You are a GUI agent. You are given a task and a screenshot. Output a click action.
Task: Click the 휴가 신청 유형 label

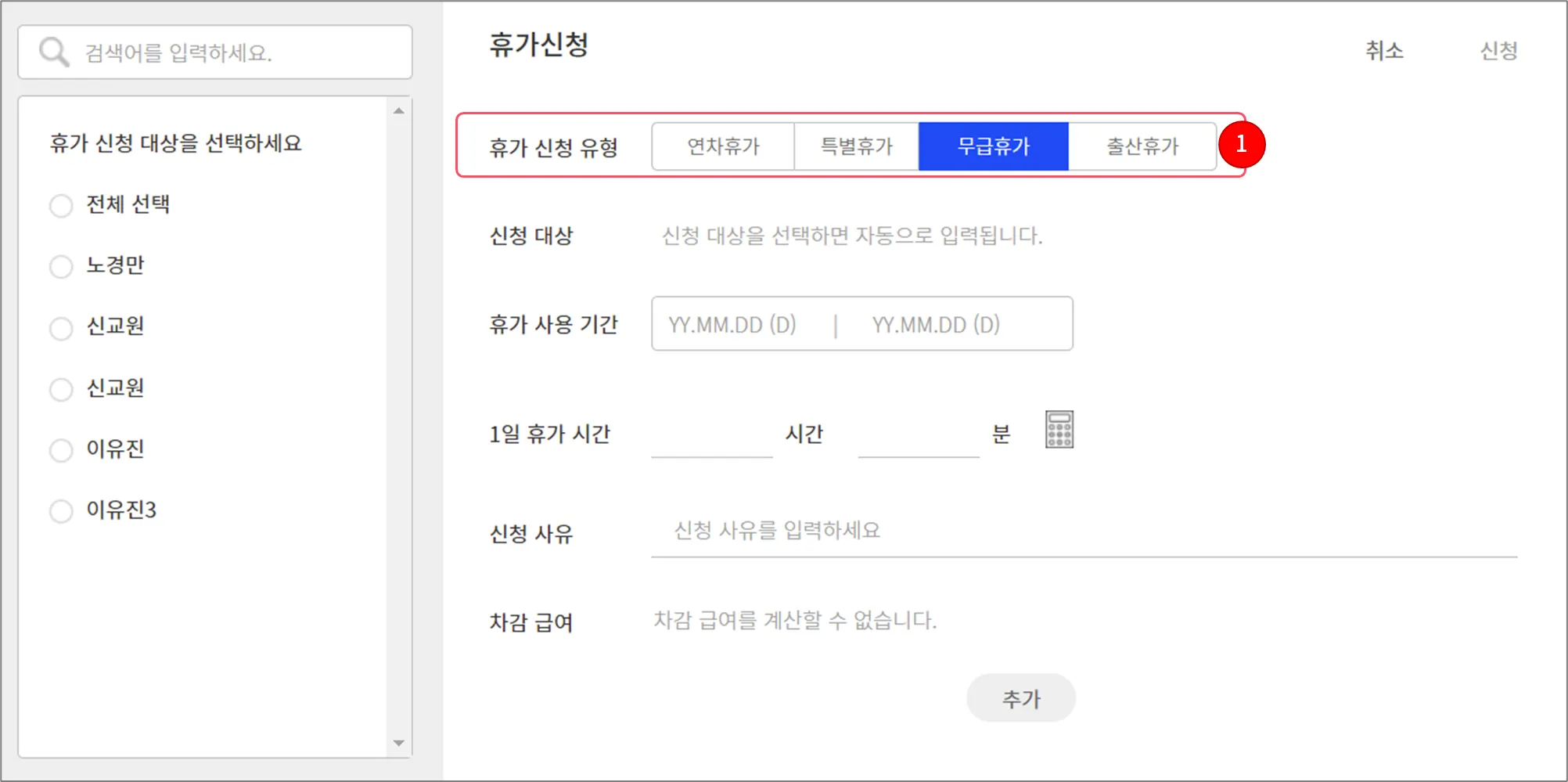coord(553,147)
